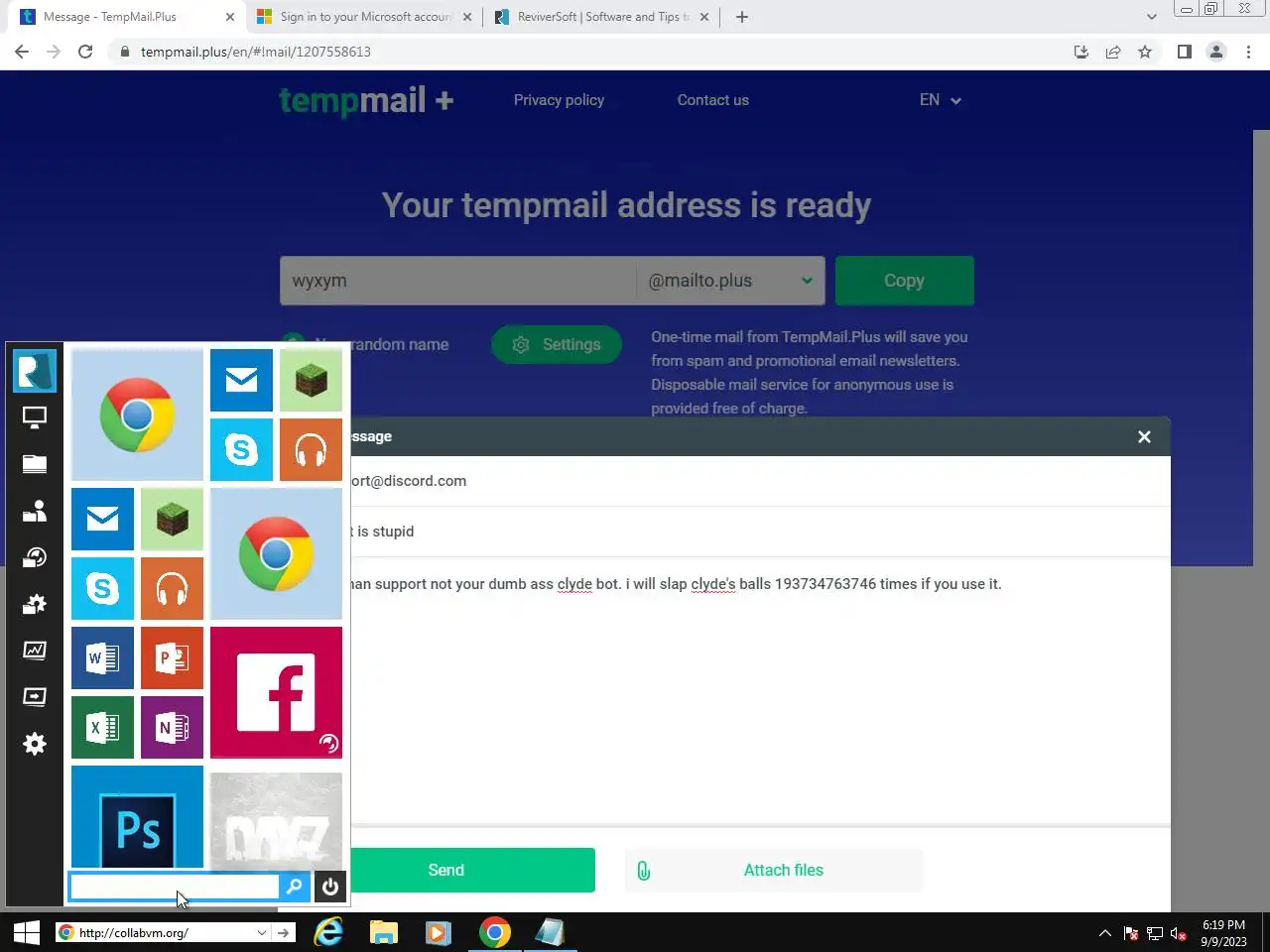The image size is (1270, 952).
Task: Open the Mail tile right of the large top Chrome tile
Action: coord(241,380)
